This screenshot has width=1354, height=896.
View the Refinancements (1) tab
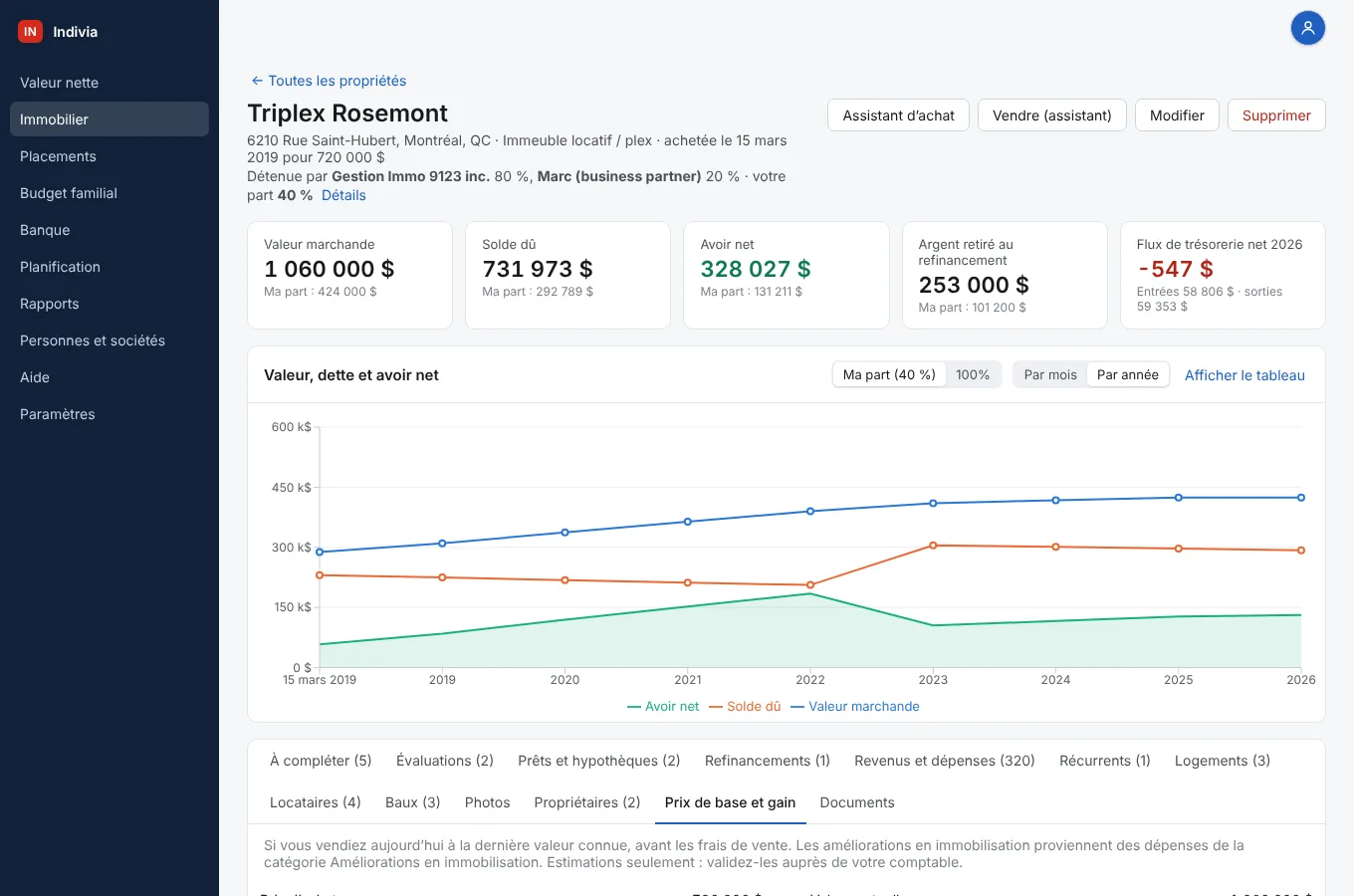click(768, 761)
